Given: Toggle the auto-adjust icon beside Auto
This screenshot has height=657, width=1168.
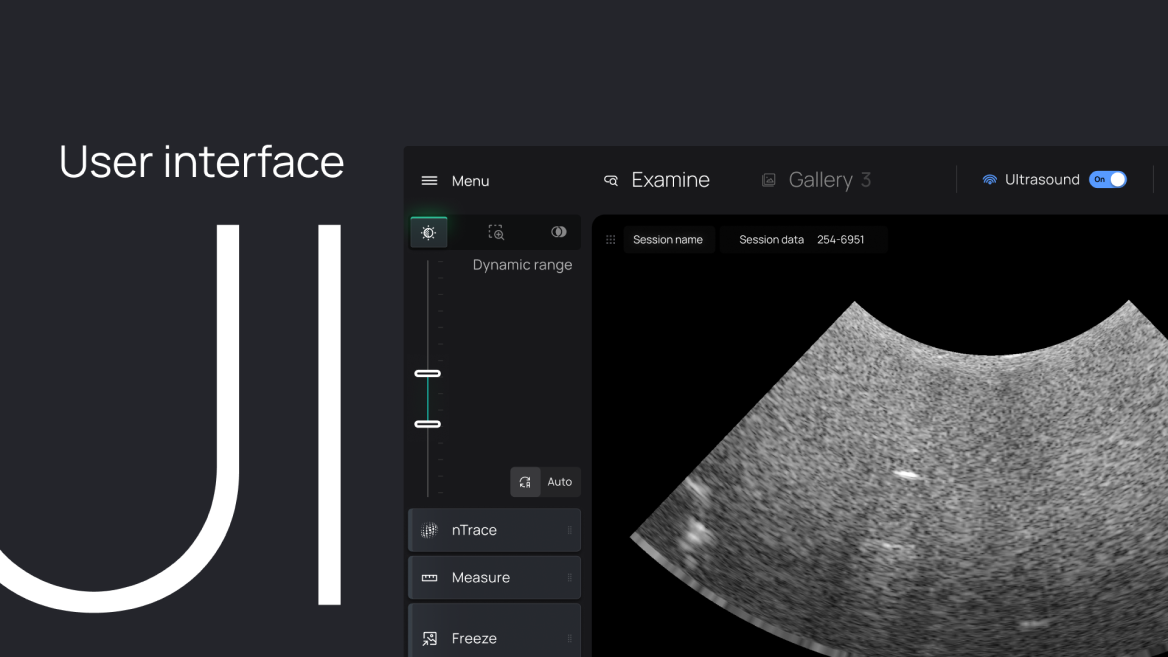Looking at the screenshot, I should click(525, 481).
